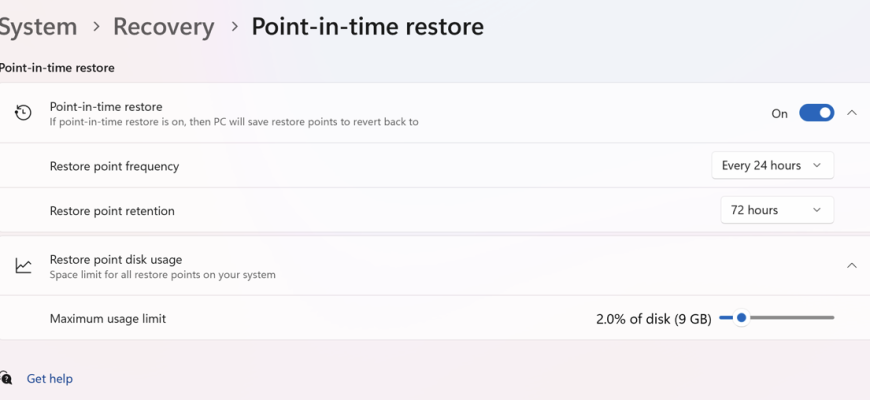Screen dimensions: 870x400
Task: Click the Restore point frequency label
Action: coord(114,166)
